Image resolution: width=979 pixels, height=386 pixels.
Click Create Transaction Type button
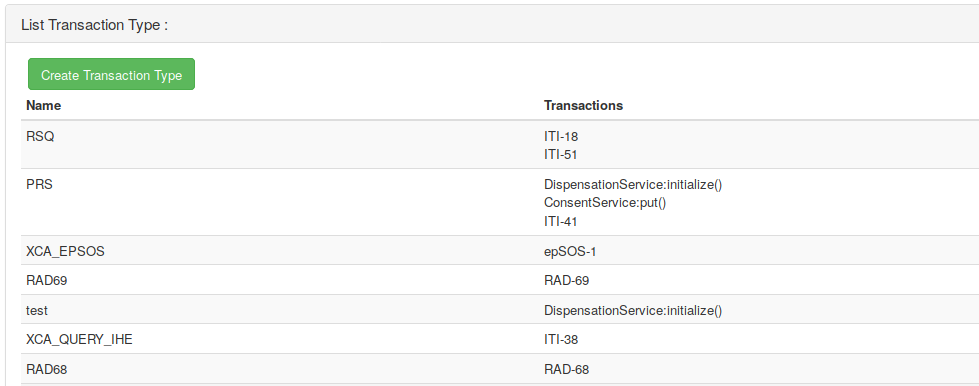(x=111, y=74)
